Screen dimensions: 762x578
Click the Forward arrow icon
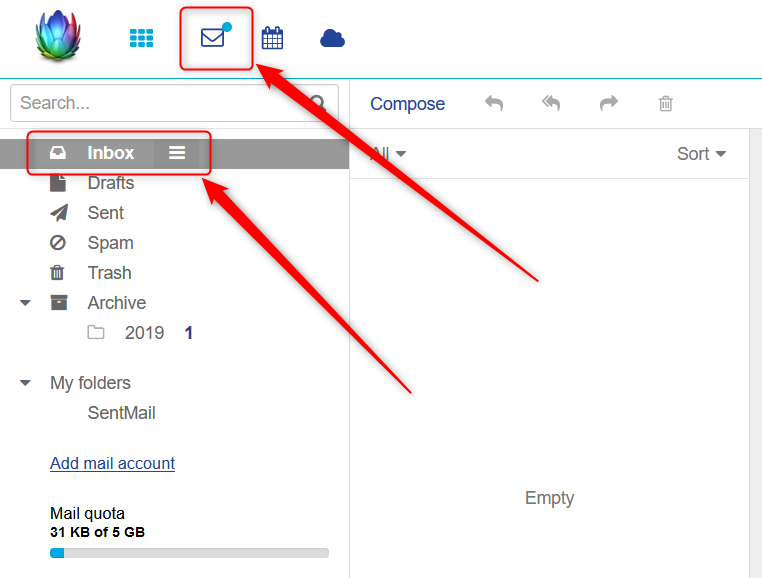(608, 103)
